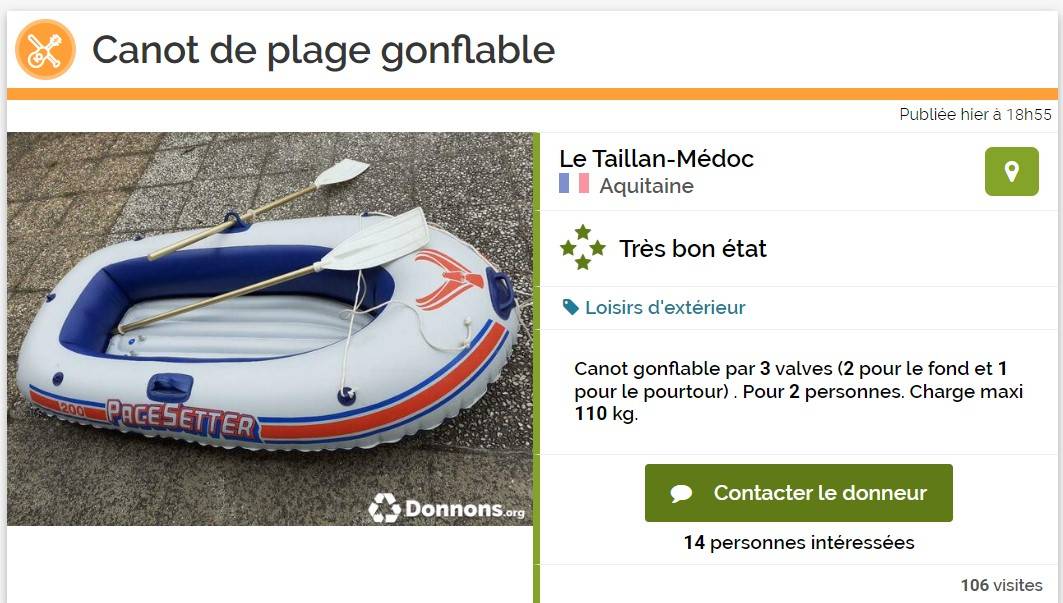Viewport: 1063px width, 603px height.
Task: Select the Le Taillan-Médoc location name
Action: [x=656, y=159]
